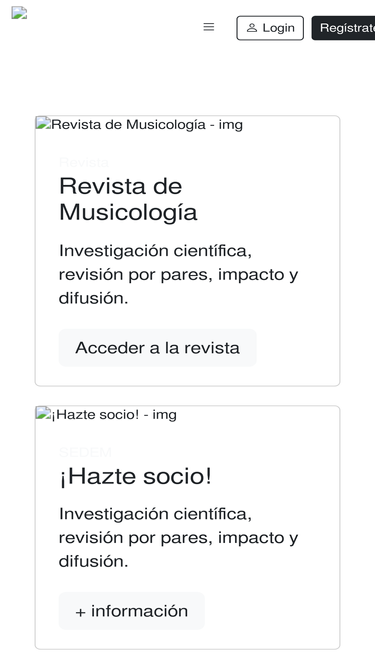Click the faint 'SEDEM' category label

85,452
